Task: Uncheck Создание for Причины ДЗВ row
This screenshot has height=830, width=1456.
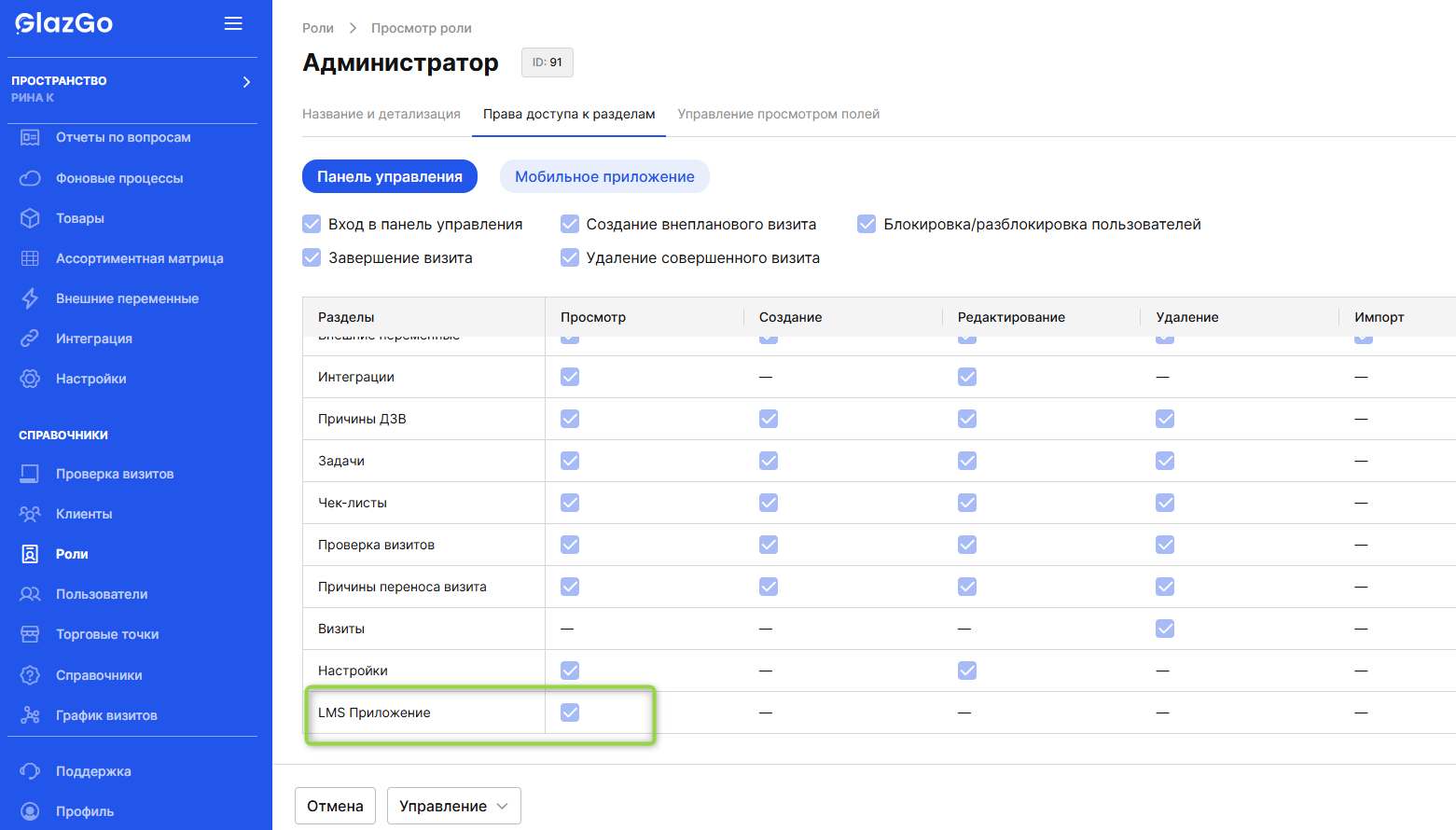Action: point(769,419)
